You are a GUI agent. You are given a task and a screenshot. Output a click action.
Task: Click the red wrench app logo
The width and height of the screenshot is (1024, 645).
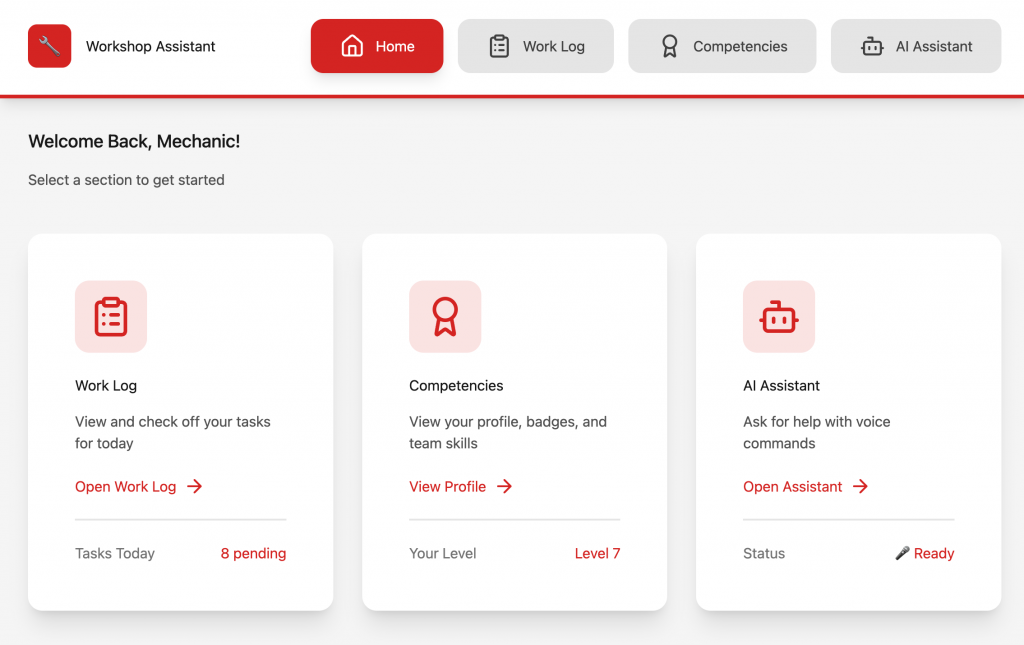tap(49, 46)
